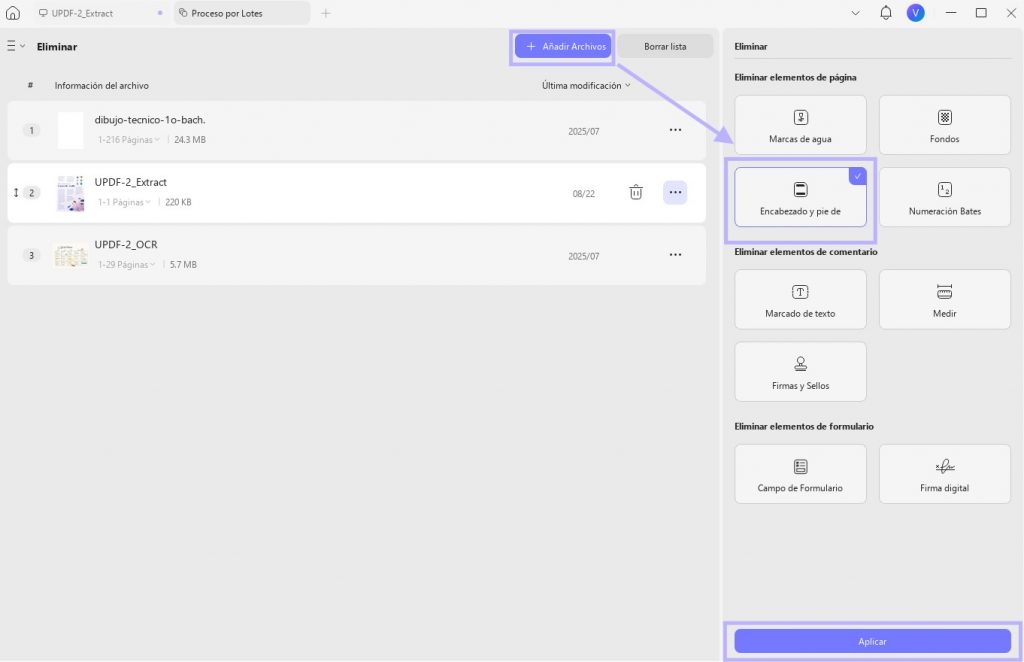Switch to the UPDF-2_Extract tab
Image resolution: width=1024 pixels, height=662 pixels.
(x=82, y=13)
